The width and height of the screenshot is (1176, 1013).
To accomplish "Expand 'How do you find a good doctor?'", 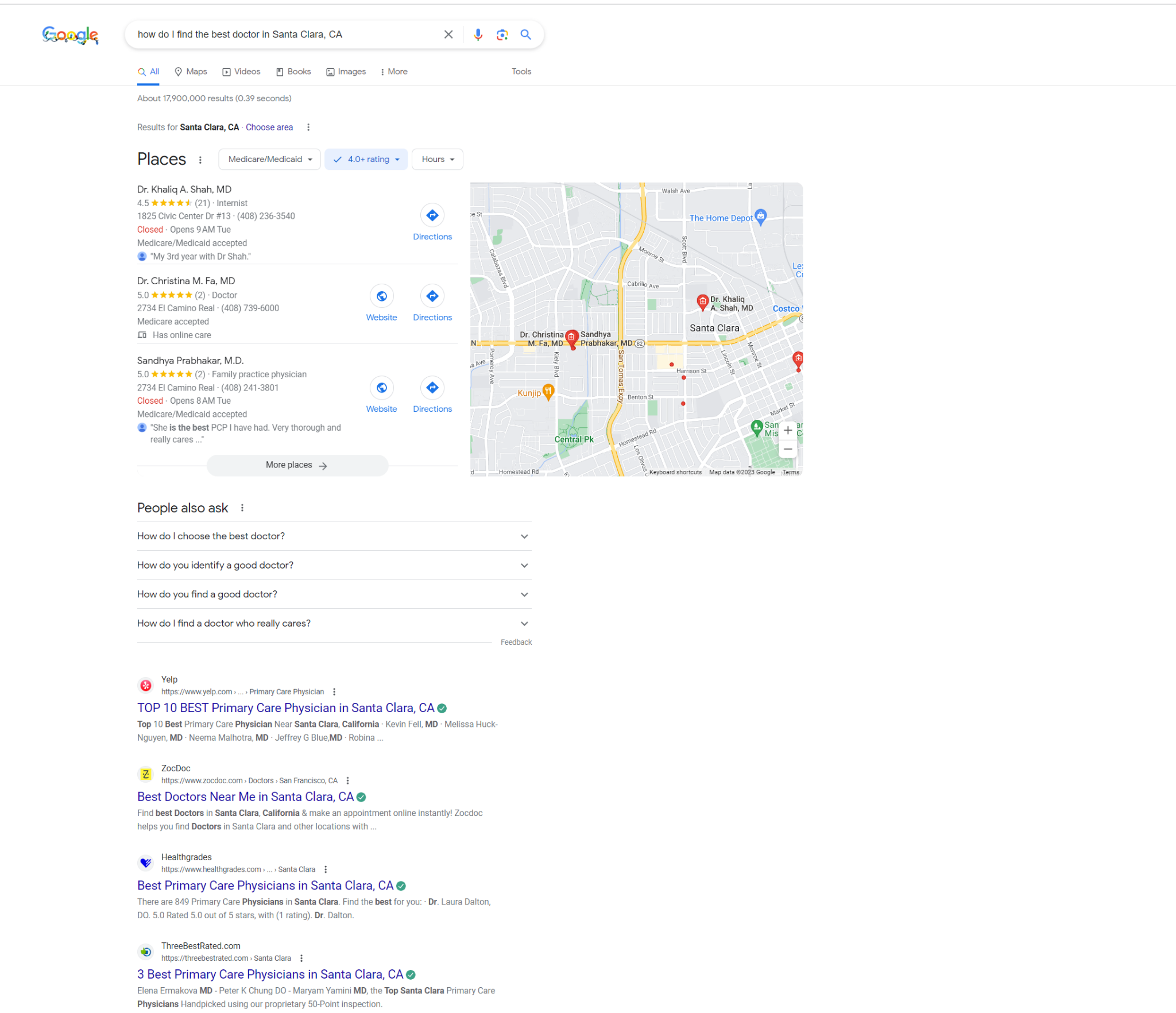I will point(334,594).
